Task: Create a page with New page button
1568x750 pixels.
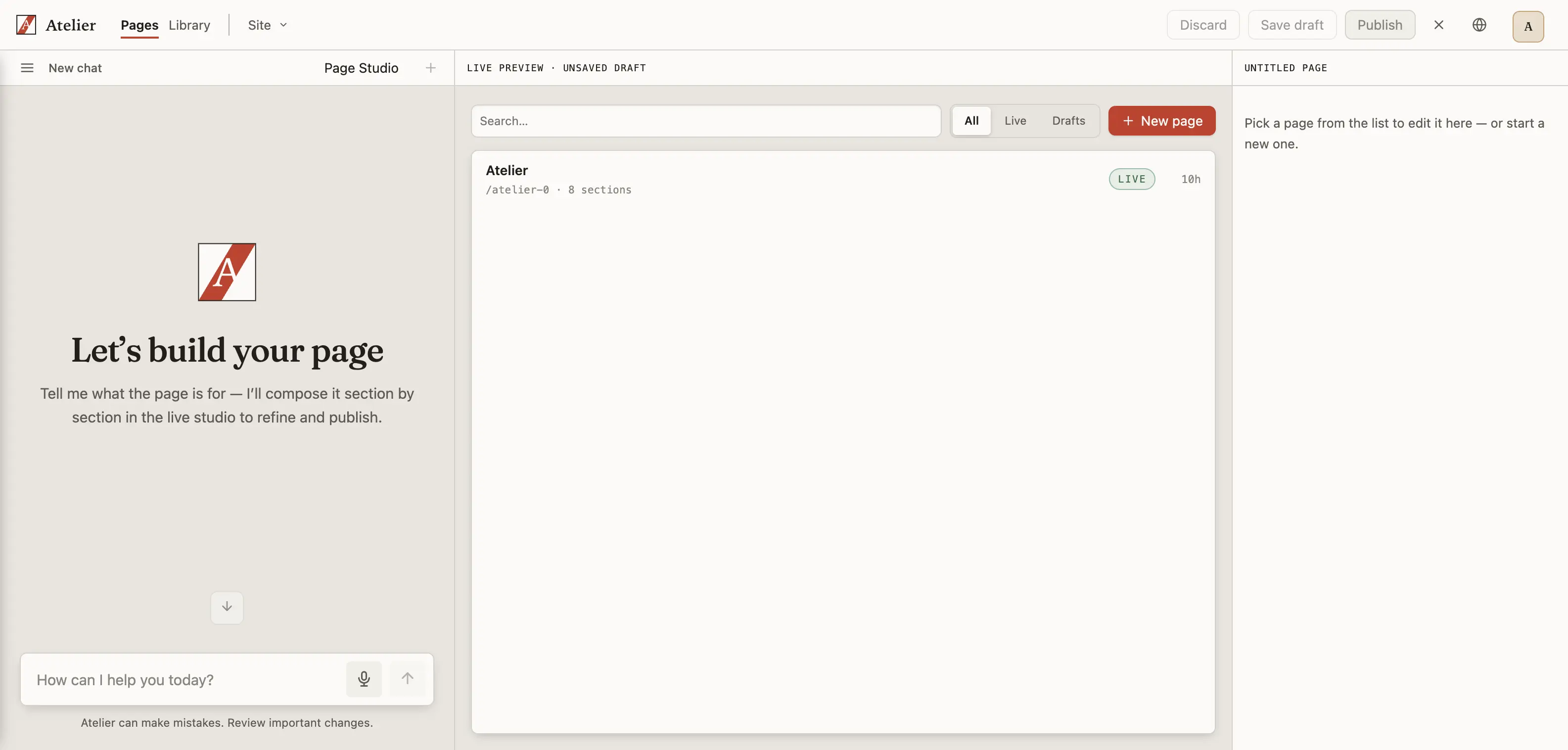Action: click(1161, 121)
